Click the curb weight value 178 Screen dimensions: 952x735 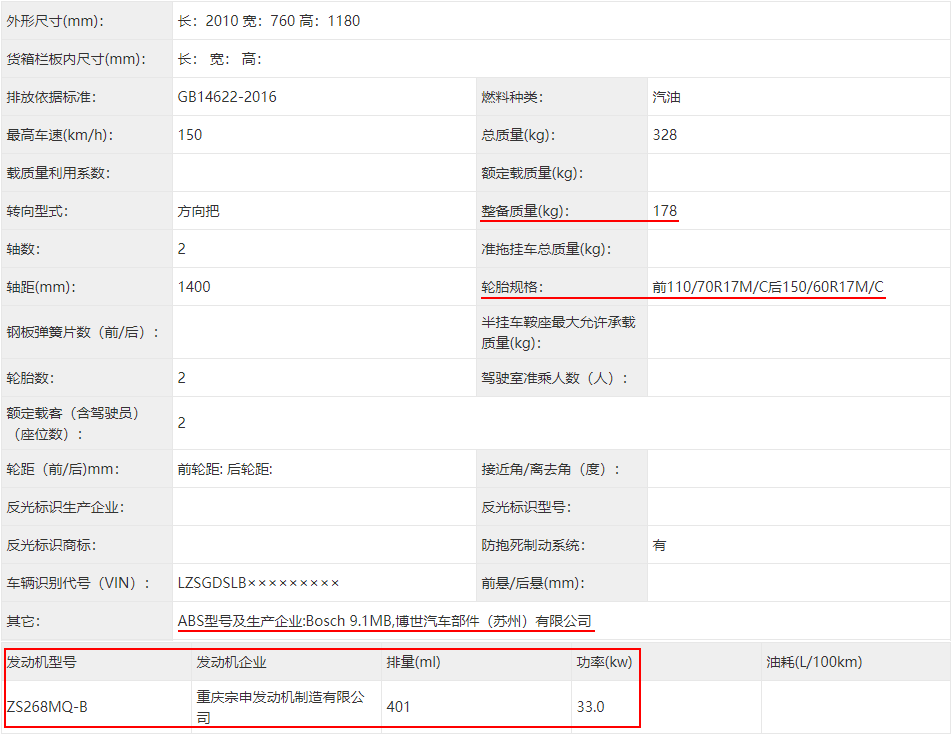[x=665, y=211]
